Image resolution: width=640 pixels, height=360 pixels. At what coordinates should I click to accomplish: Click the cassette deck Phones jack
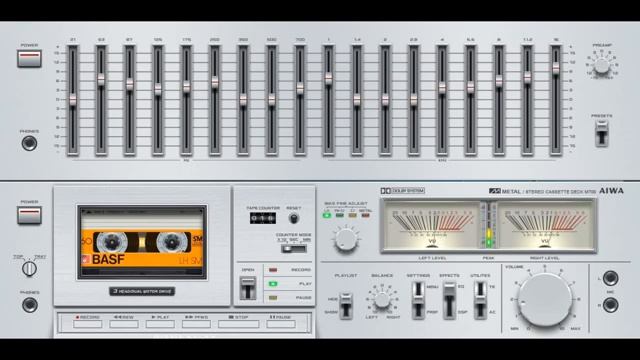29,305
